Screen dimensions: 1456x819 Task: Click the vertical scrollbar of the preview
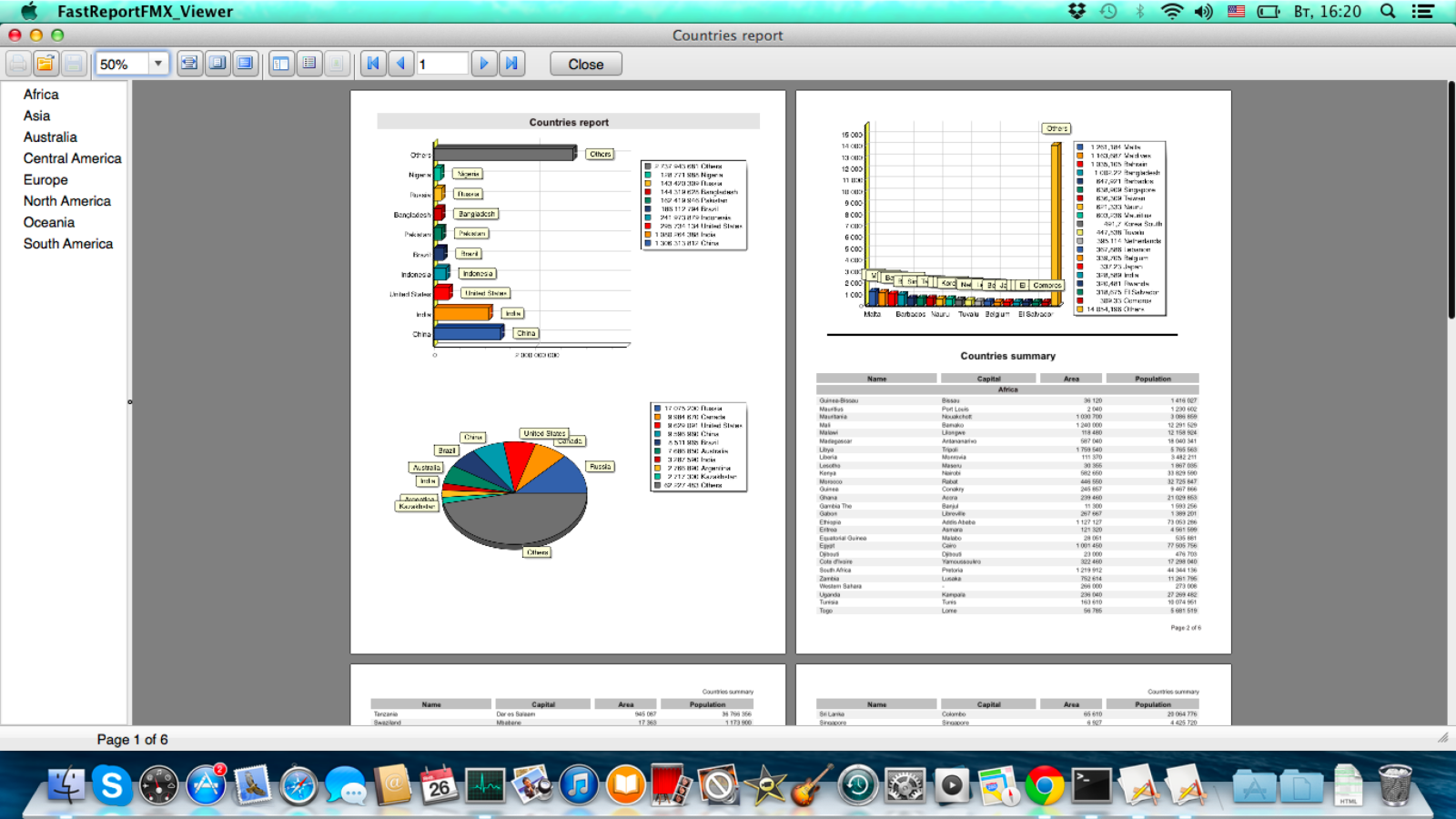tap(1451, 200)
